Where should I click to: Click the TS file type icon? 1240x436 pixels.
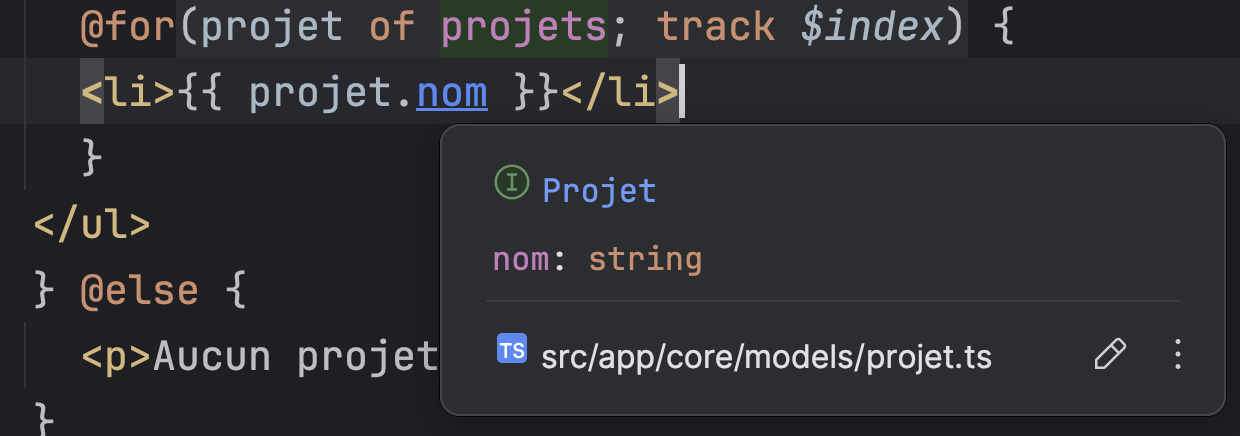pyautogui.click(x=512, y=350)
